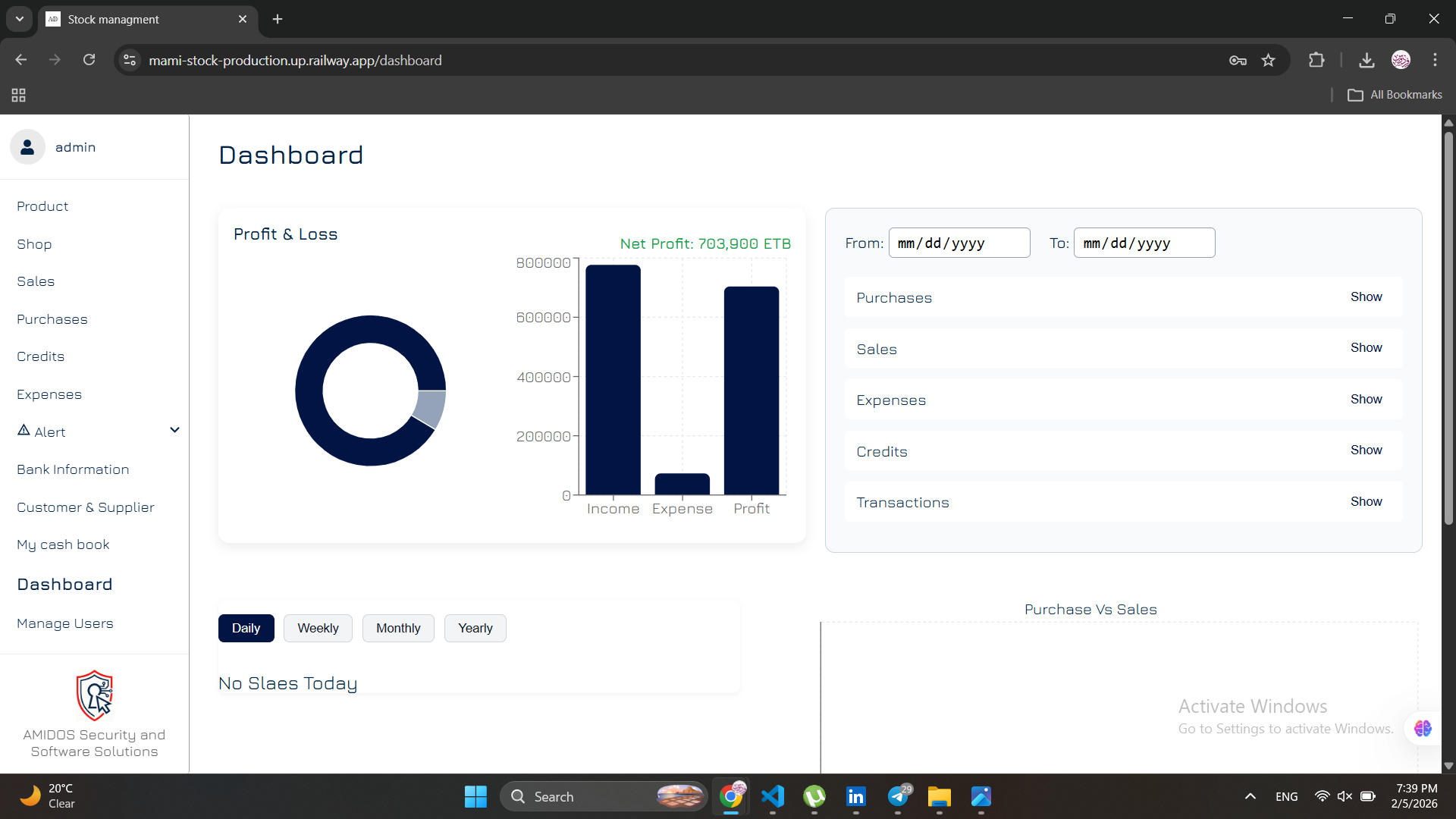Expand the Alert submenu chevron
This screenshot has width=1456, height=819.
pos(174,430)
